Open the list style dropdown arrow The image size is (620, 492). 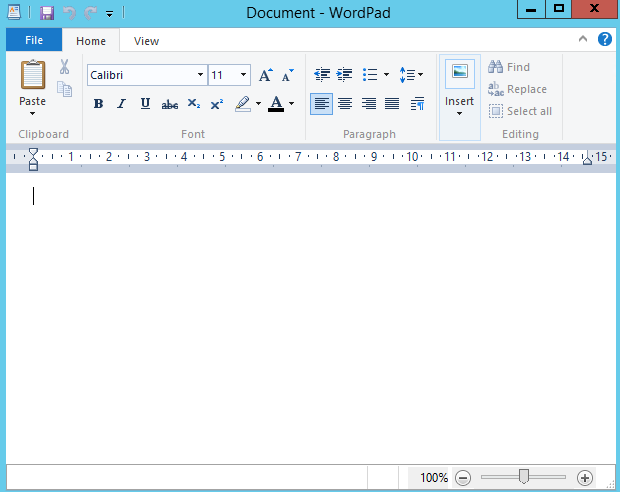(x=386, y=74)
